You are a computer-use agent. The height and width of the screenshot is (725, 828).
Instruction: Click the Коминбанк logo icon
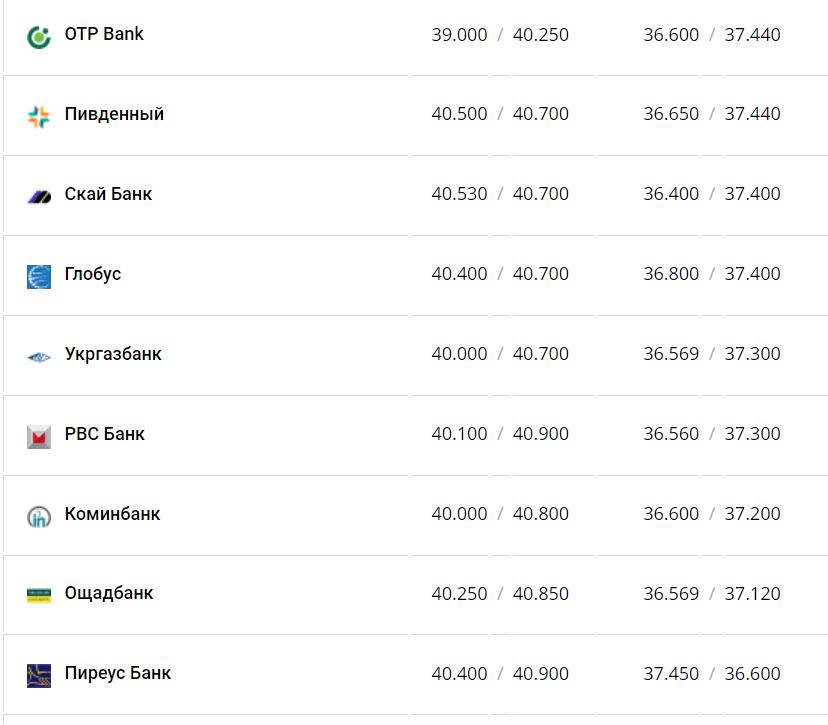click(39, 516)
